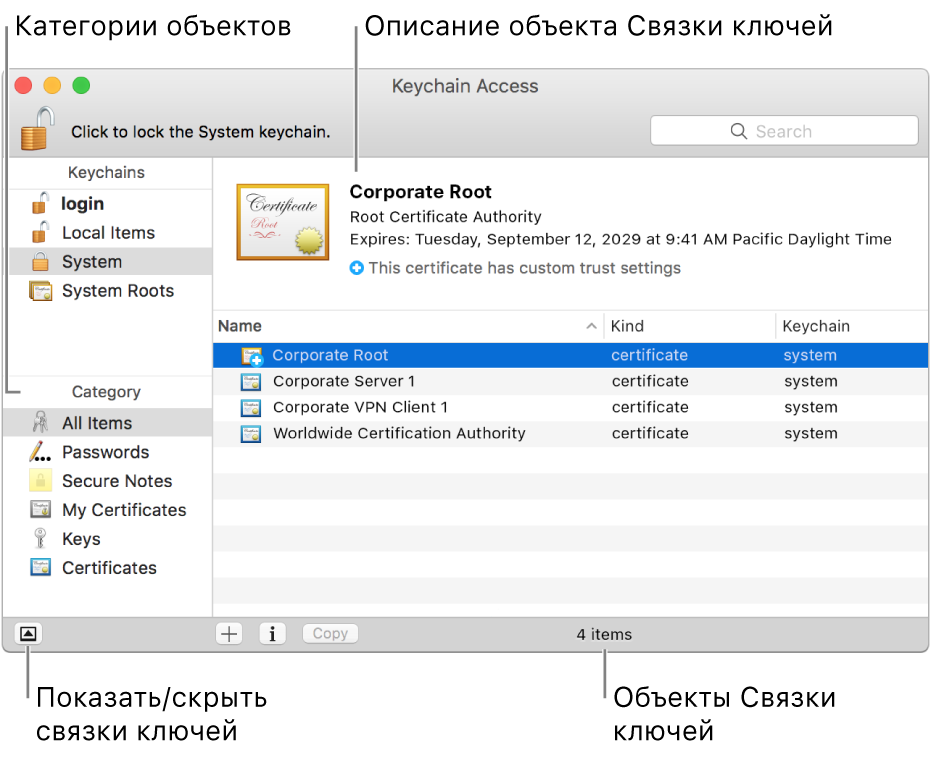The image size is (931, 758).
Task: Show the Secure Notes category
Action: coord(107,481)
